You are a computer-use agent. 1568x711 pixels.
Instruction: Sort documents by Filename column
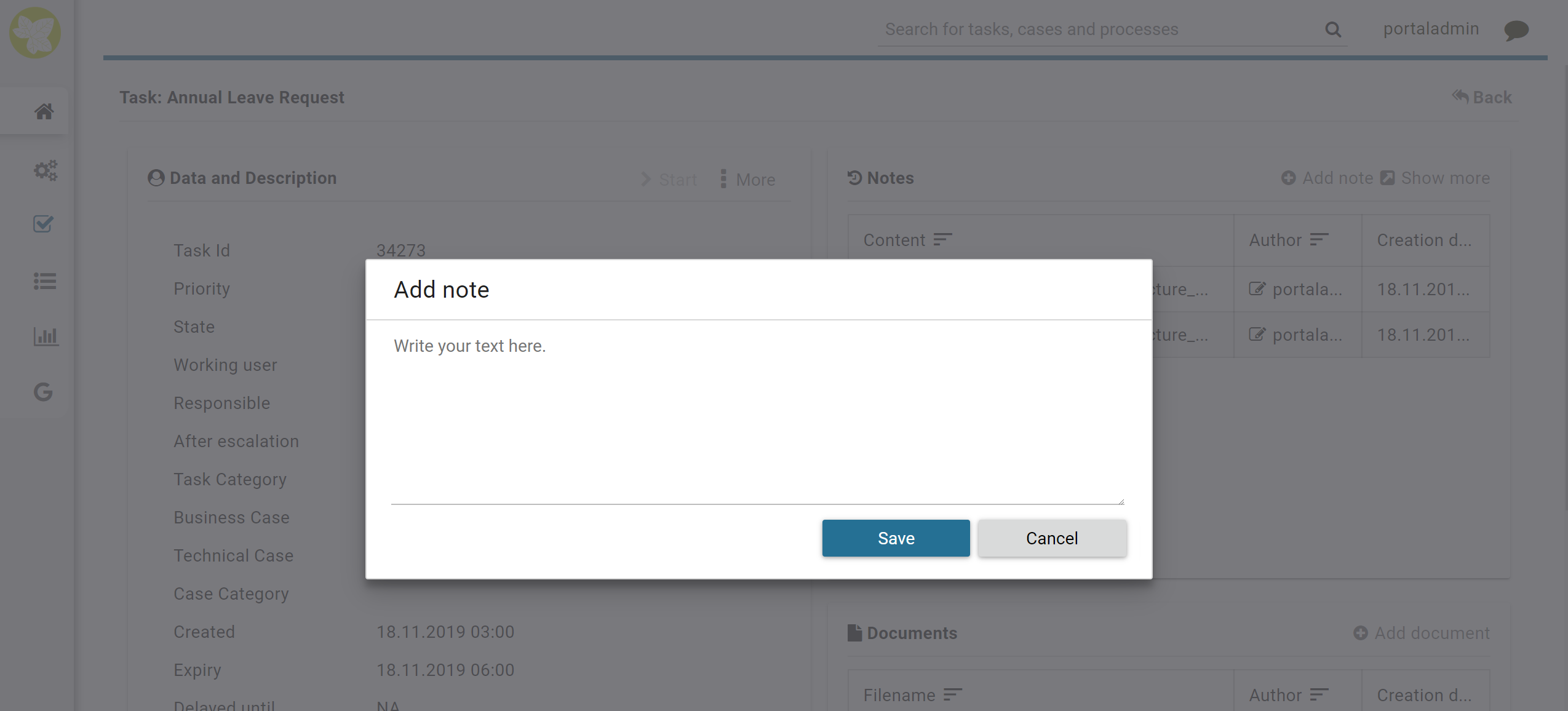click(952, 694)
